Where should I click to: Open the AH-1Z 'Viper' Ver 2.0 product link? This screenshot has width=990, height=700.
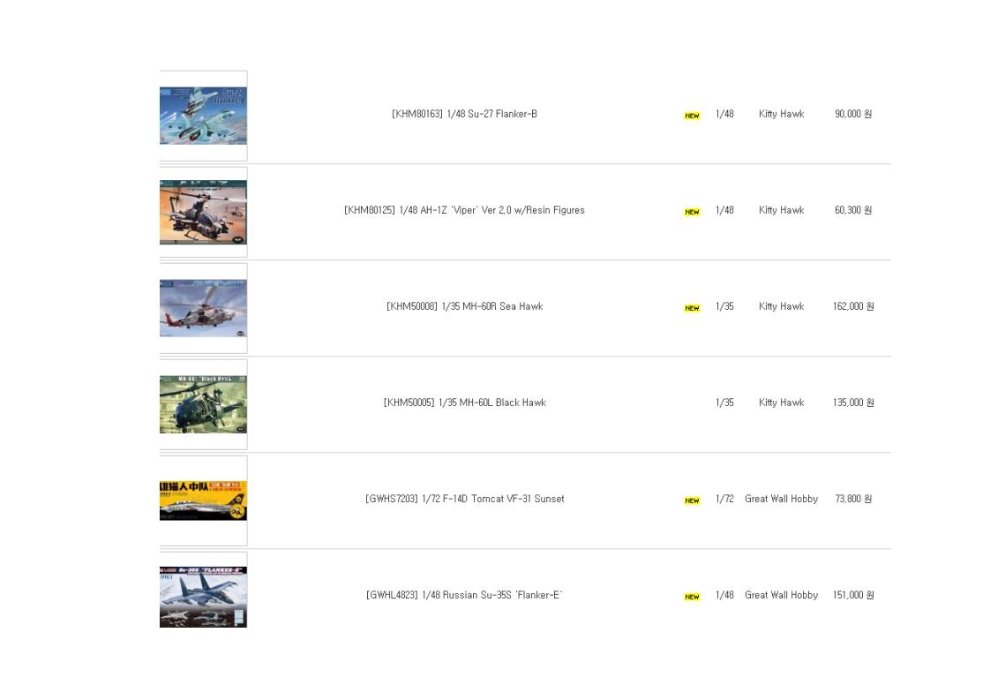[x=464, y=210]
